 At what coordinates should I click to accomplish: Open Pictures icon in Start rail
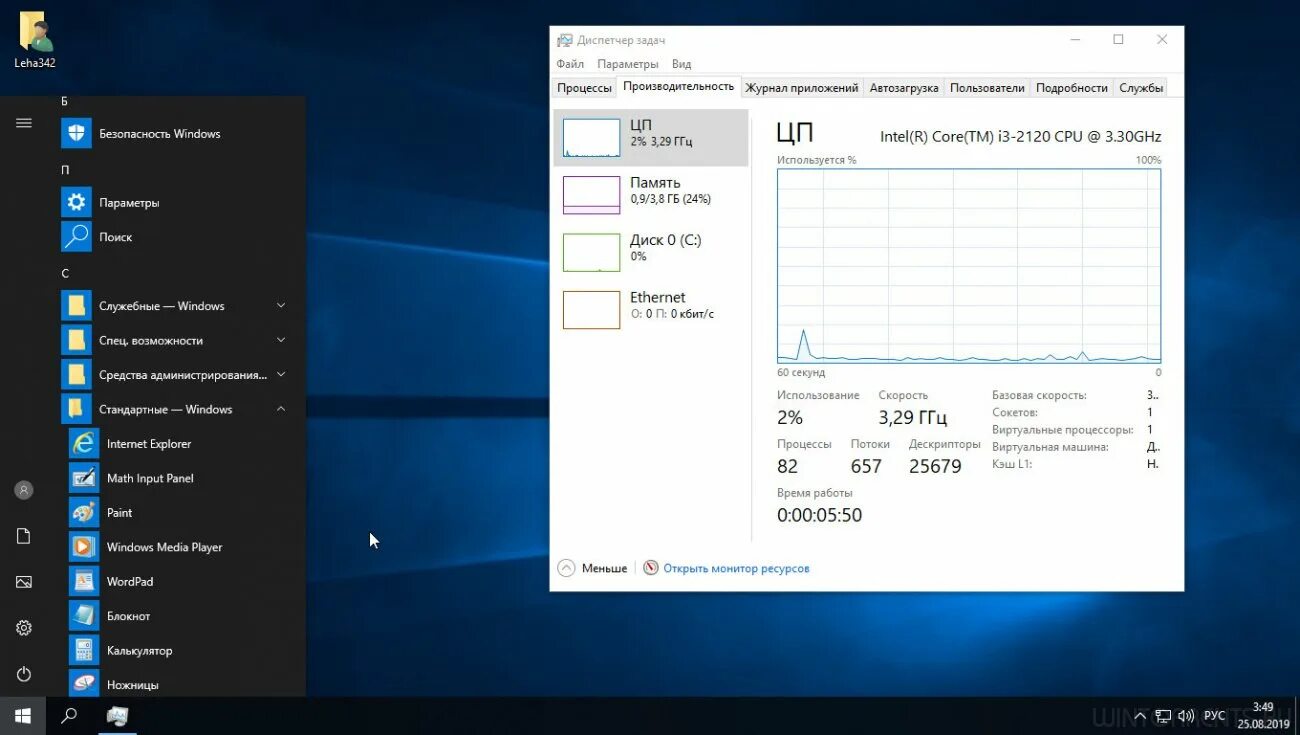pos(24,582)
